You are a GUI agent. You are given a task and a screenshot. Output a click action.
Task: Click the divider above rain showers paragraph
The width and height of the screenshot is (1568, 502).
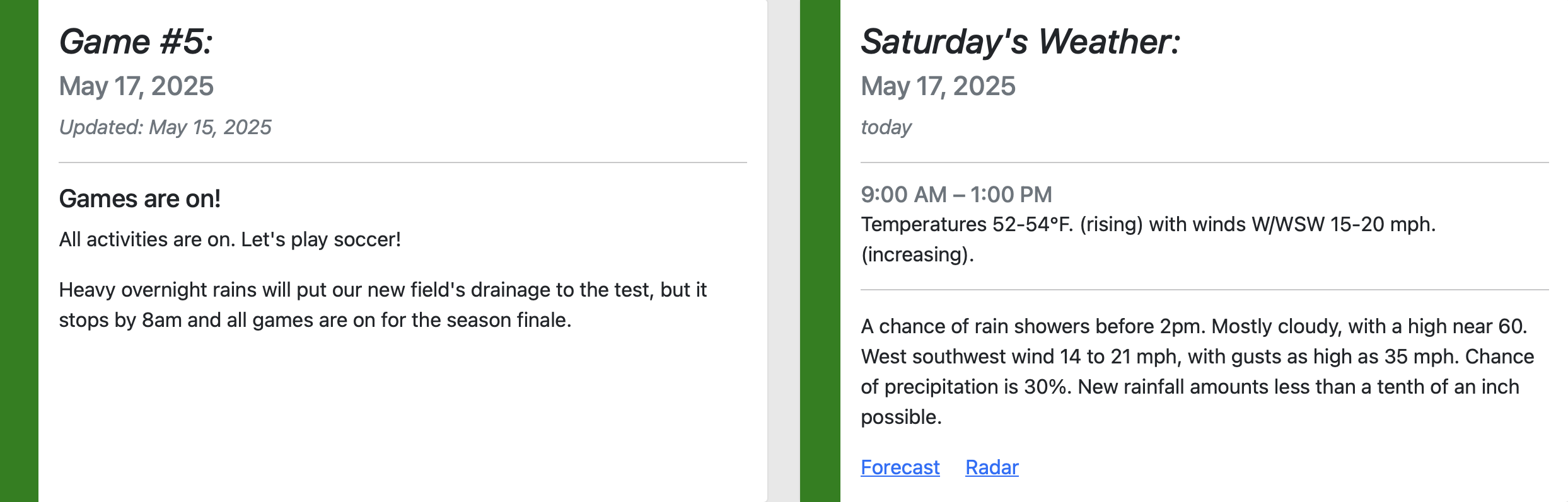click(1205, 290)
